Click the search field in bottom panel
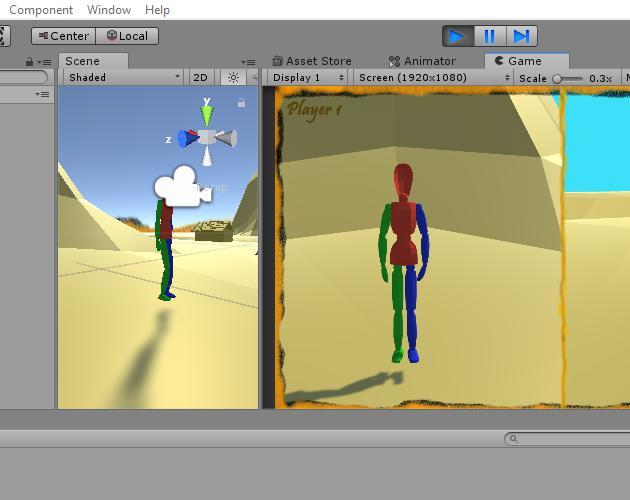 click(x=570, y=438)
